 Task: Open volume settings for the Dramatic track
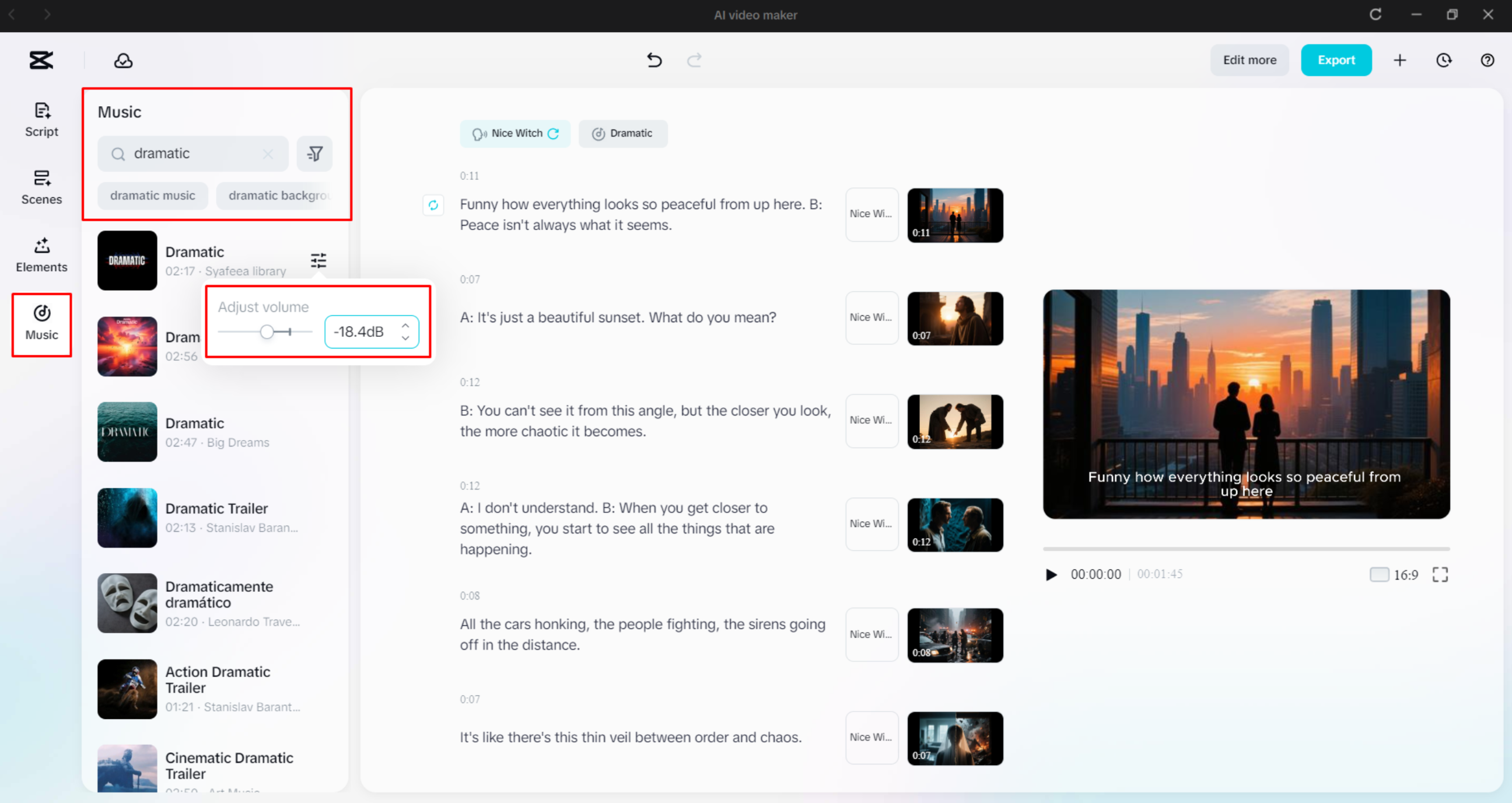click(x=317, y=261)
